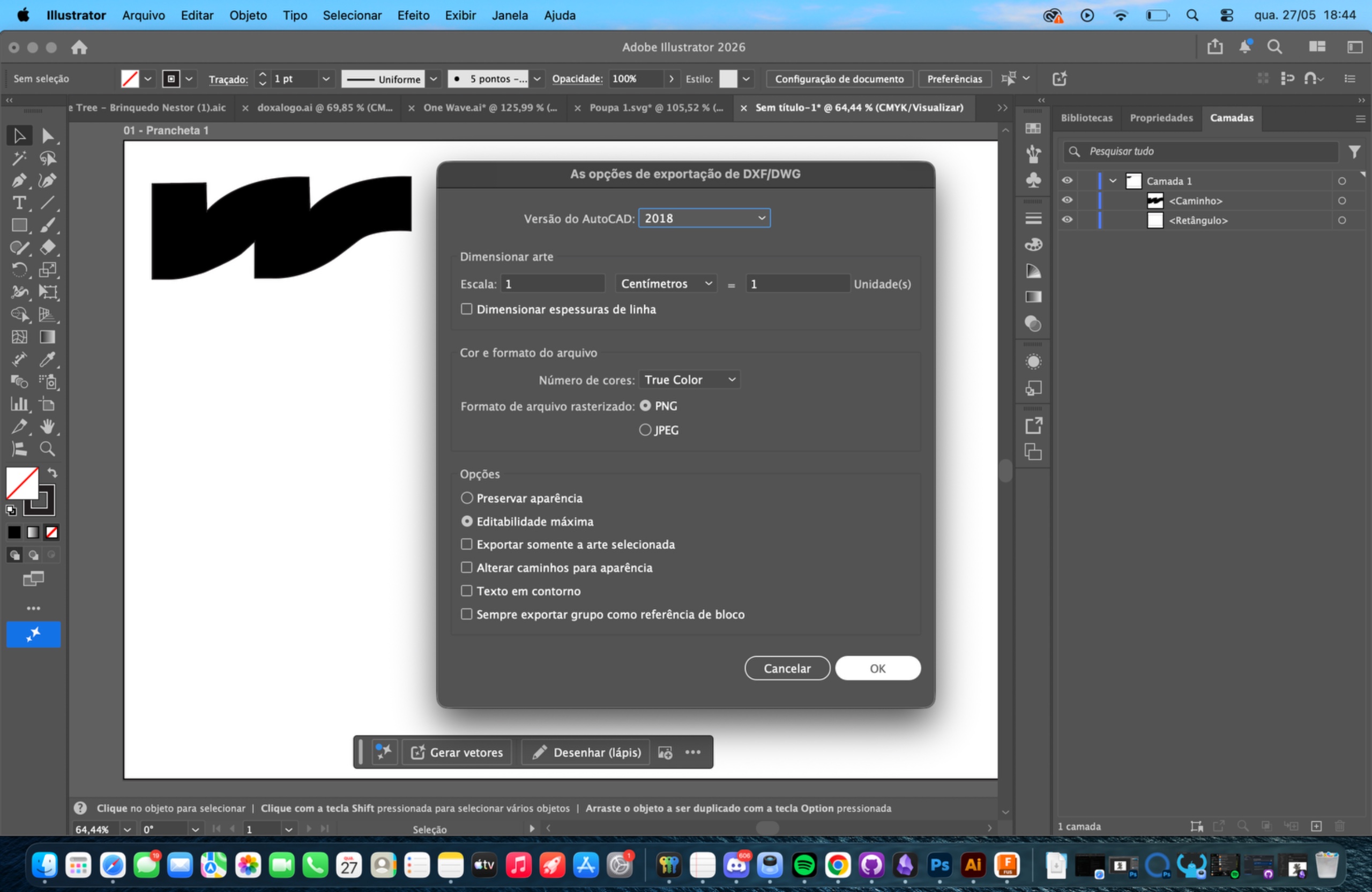This screenshot has height=892, width=1372.
Task: Select the Magic Wand tool
Action: 19,158
